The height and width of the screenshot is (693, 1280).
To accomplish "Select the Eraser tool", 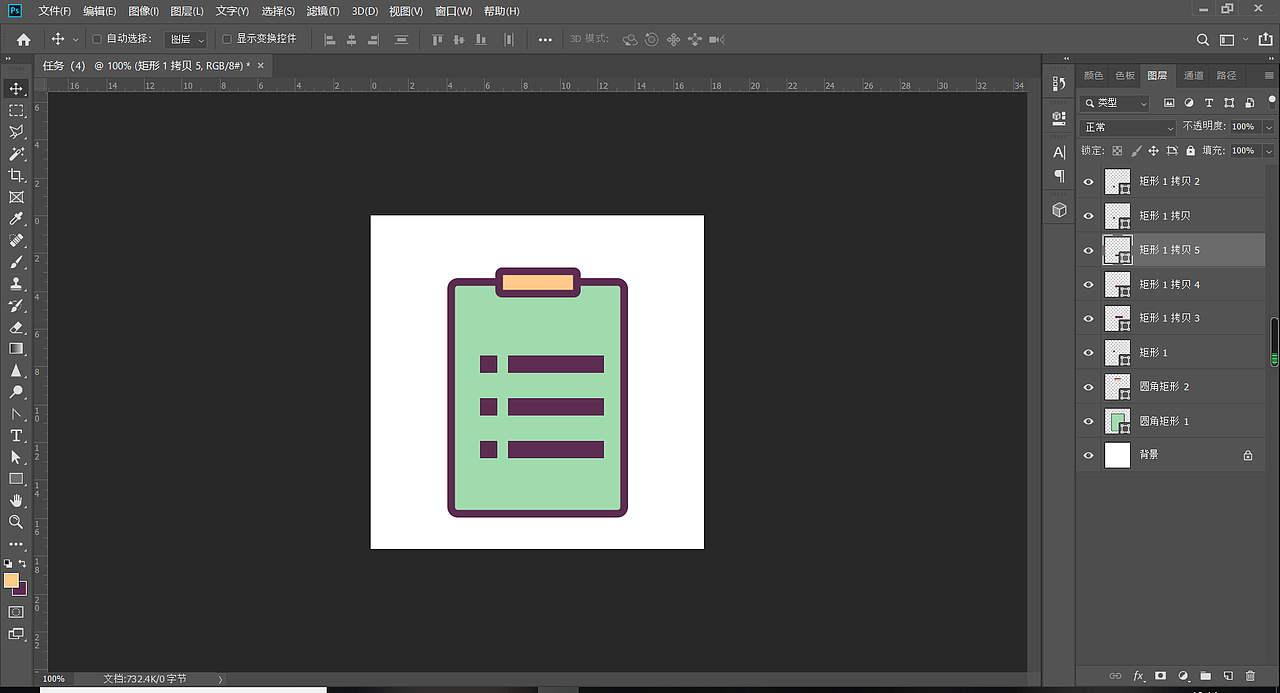I will (x=16, y=327).
